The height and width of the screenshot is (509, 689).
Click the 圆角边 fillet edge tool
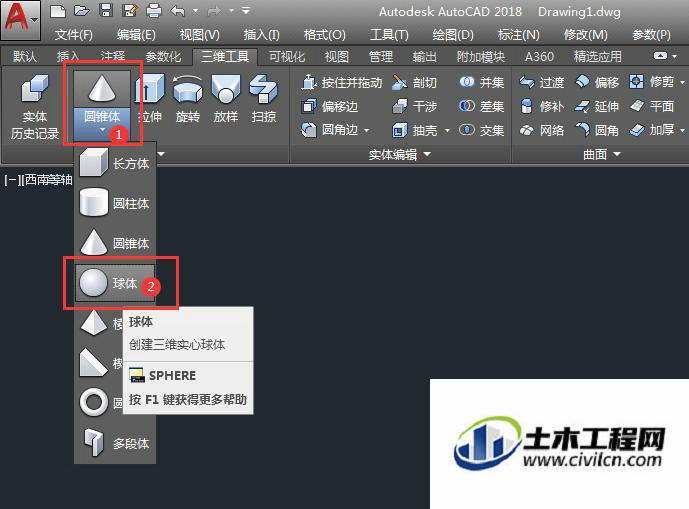coord(330,130)
